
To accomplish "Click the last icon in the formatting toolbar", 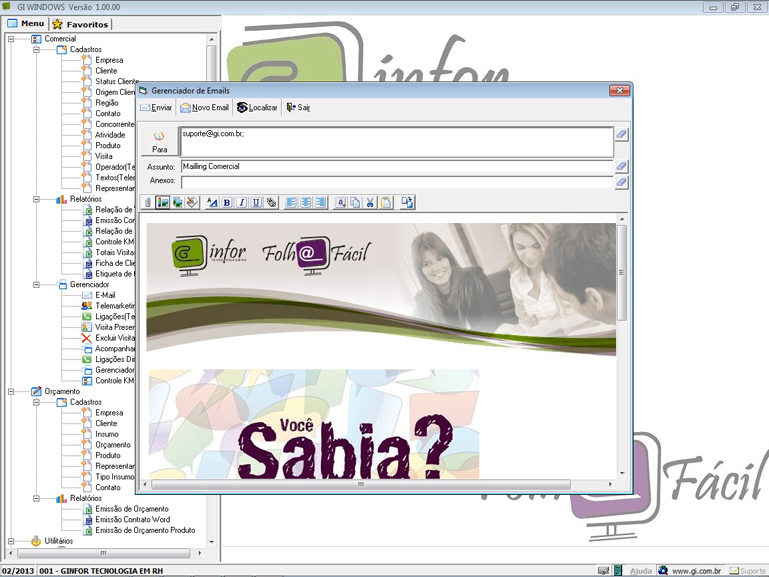I will 407,202.
